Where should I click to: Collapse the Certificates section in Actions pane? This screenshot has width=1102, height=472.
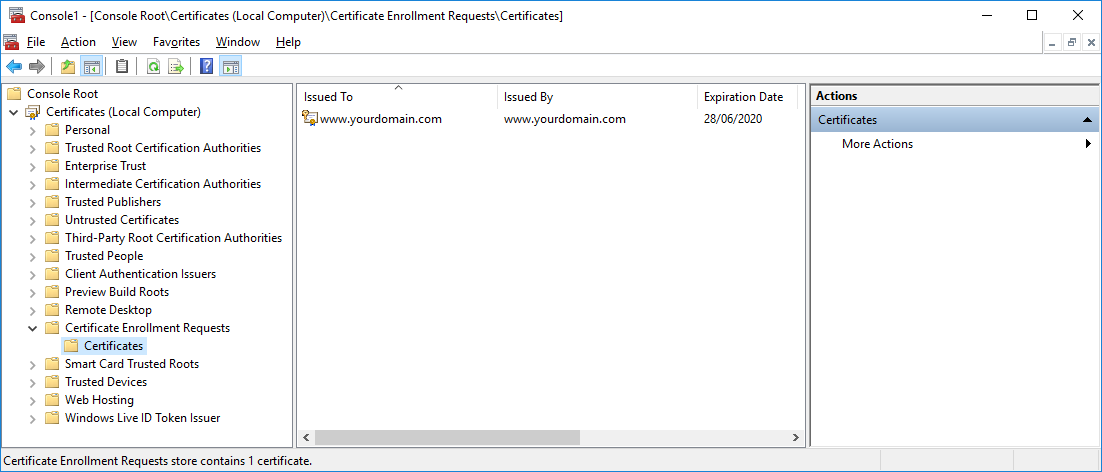1087,120
